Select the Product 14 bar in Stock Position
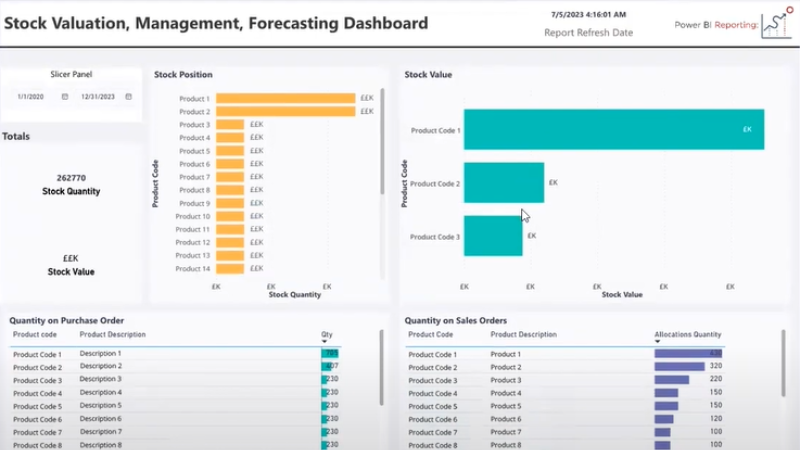The width and height of the screenshot is (800, 450). tap(230, 268)
